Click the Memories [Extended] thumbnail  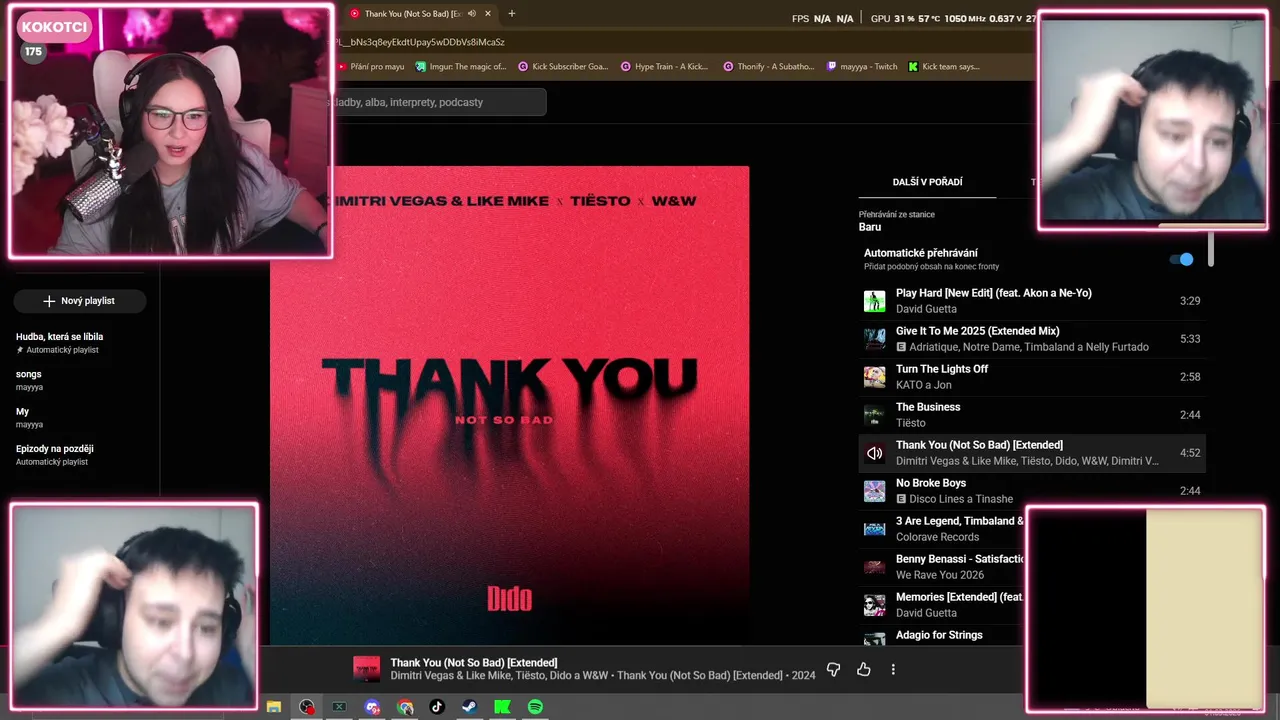click(874, 605)
